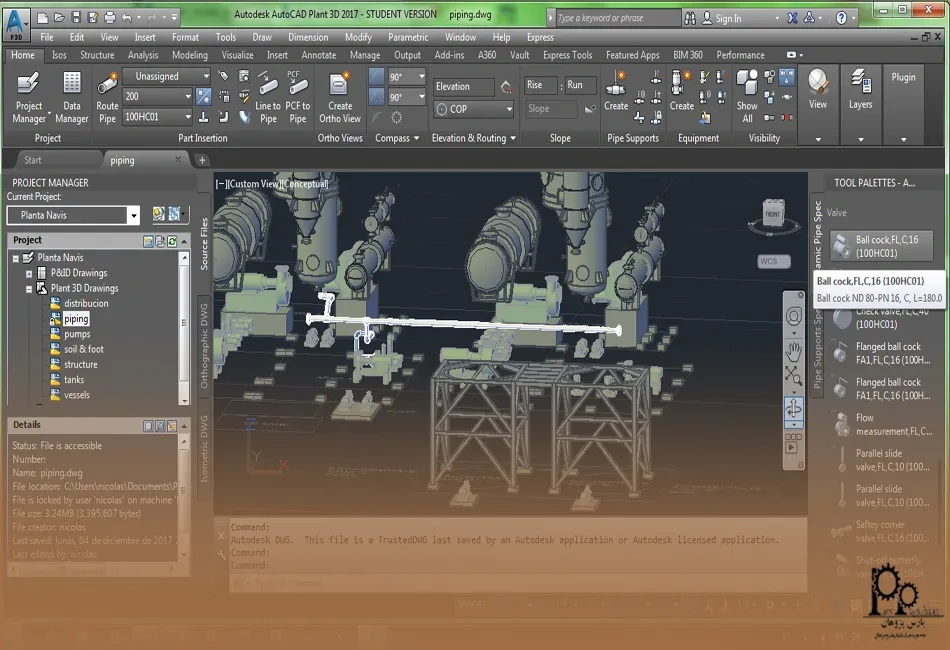The height and width of the screenshot is (650, 950).
Task: Toggle the WCS coordinate badge
Action: tap(774, 262)
